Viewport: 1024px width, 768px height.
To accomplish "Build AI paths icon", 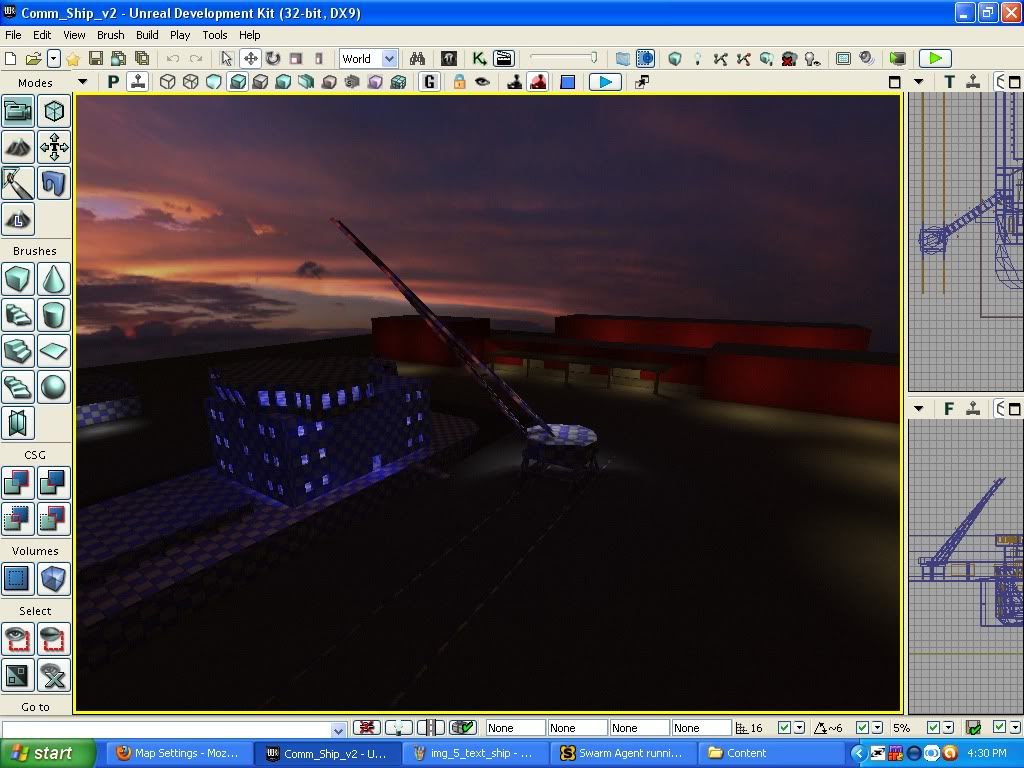I will (x=720, y=59).
